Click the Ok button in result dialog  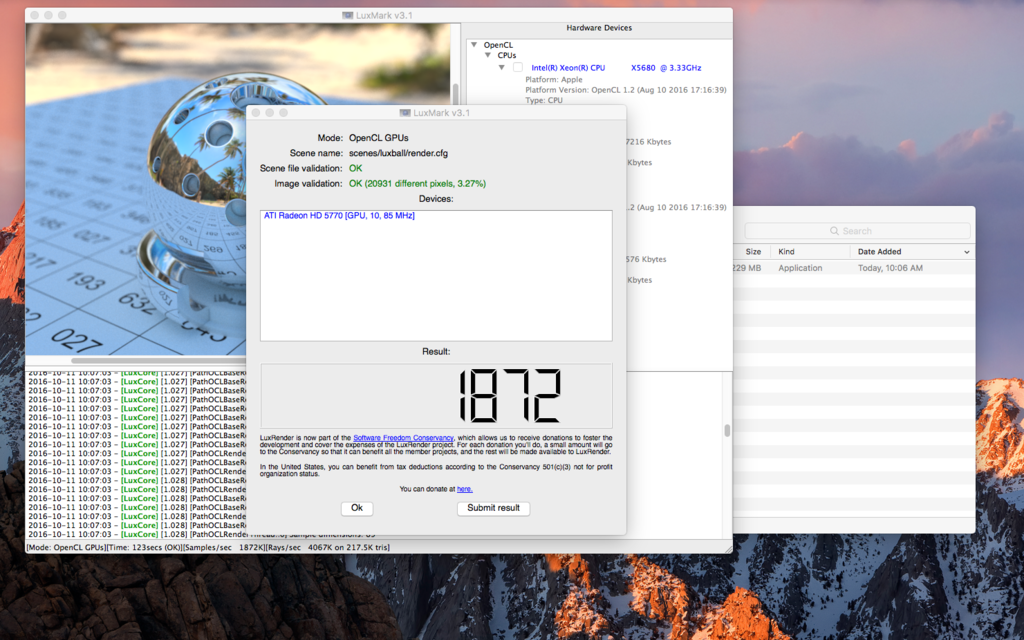tap(357, 508)
